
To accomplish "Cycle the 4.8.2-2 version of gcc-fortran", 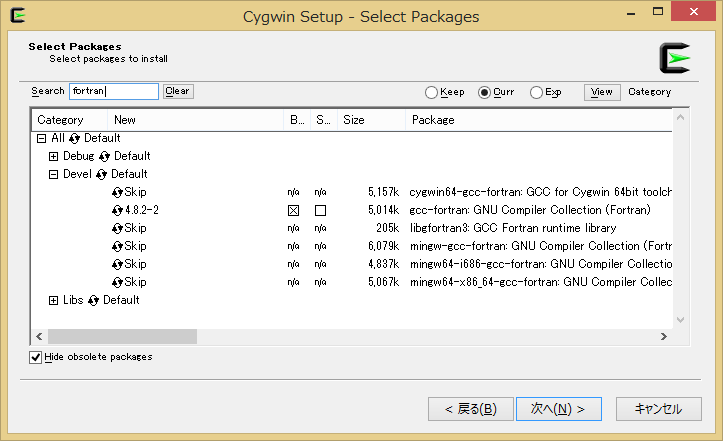I will click(117, 210).
